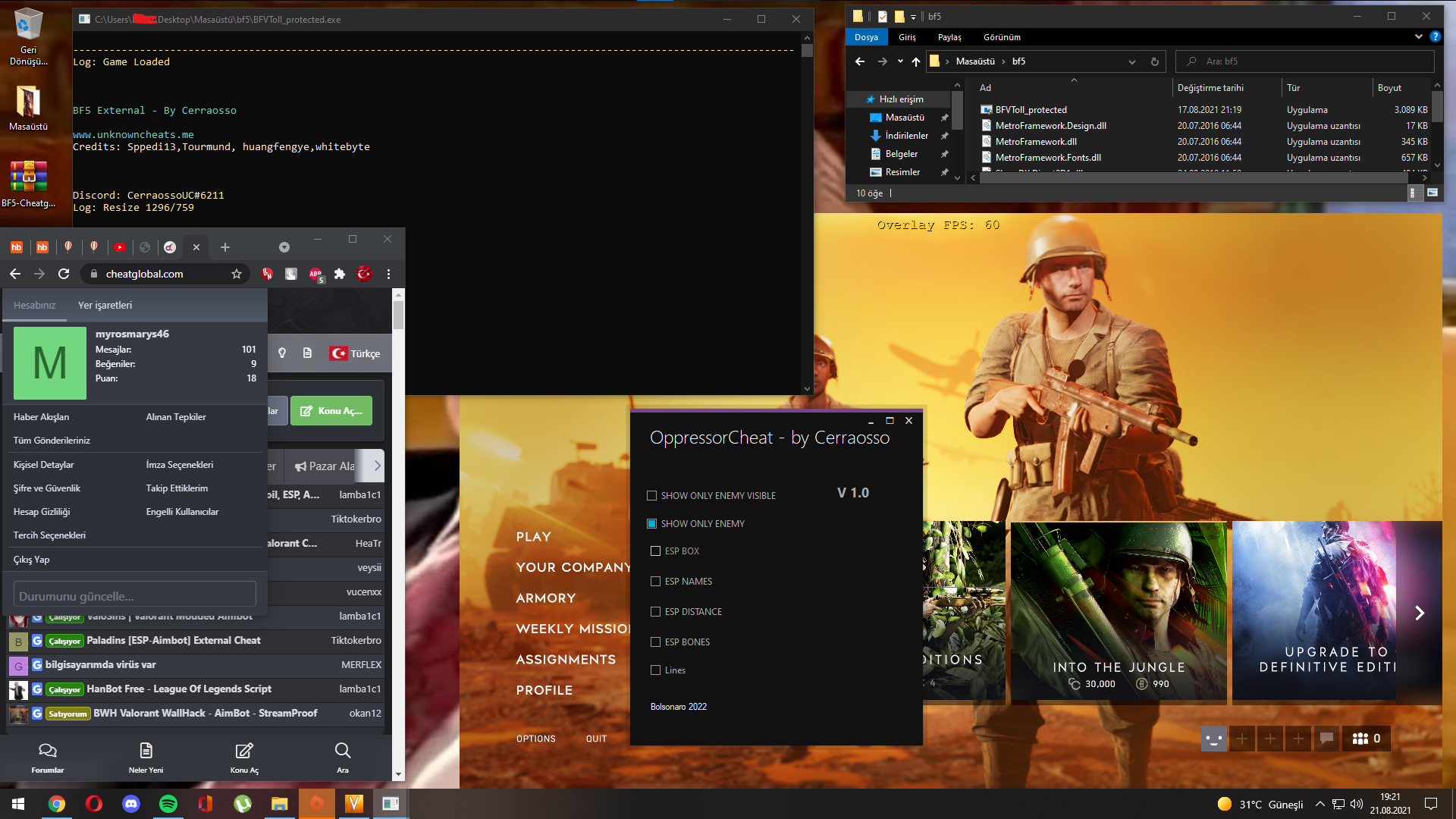Advance the game store carousel right
Viewport: 1456px width, 819px height.
click(1420, 613)
